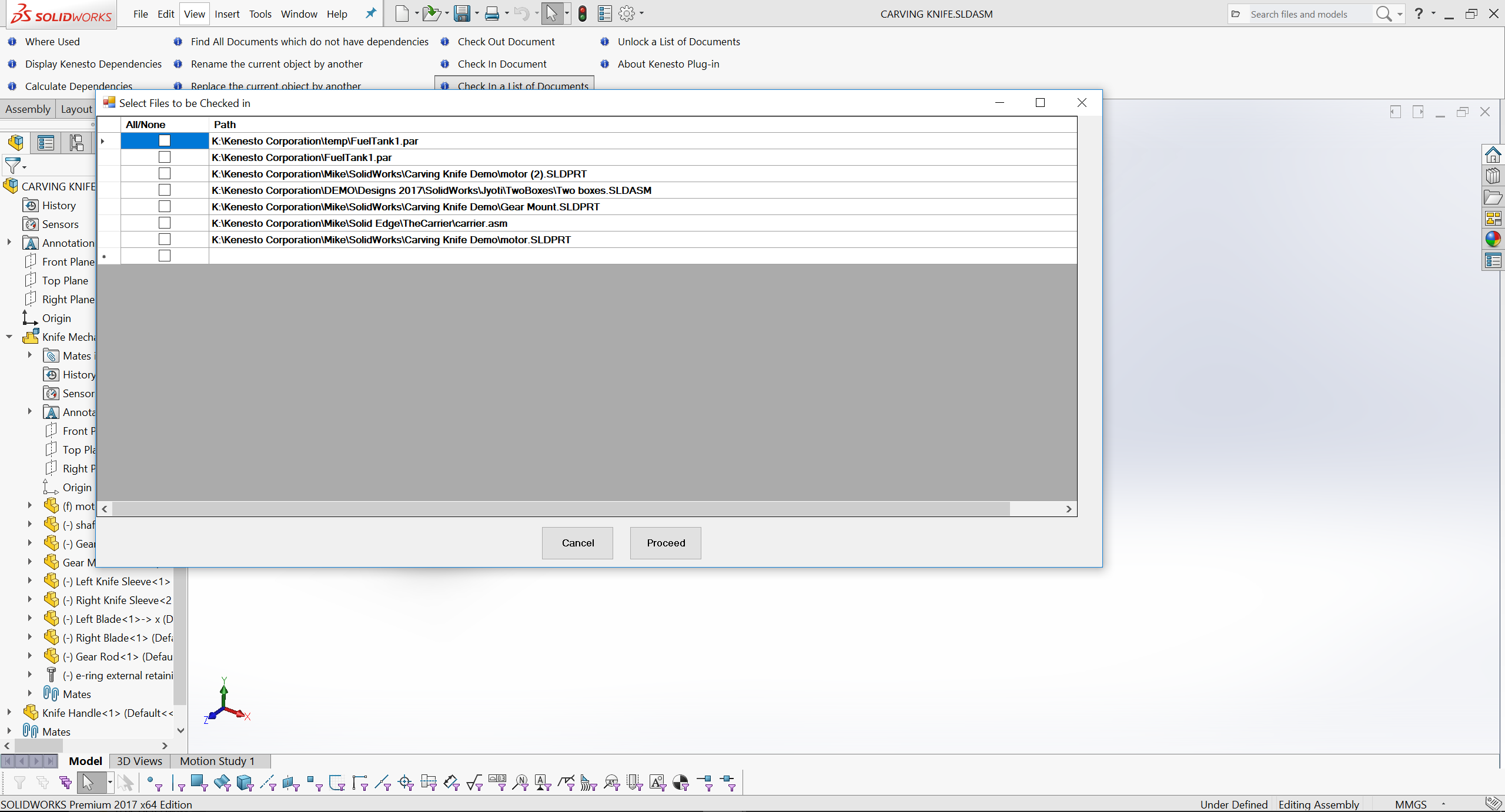Expand Right Blade<1> component

pos(29,637)
